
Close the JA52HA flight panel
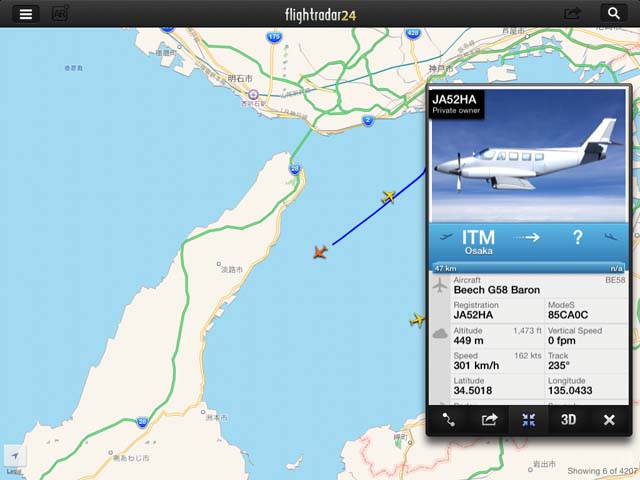pyautogui.click(x=609, y=420)
